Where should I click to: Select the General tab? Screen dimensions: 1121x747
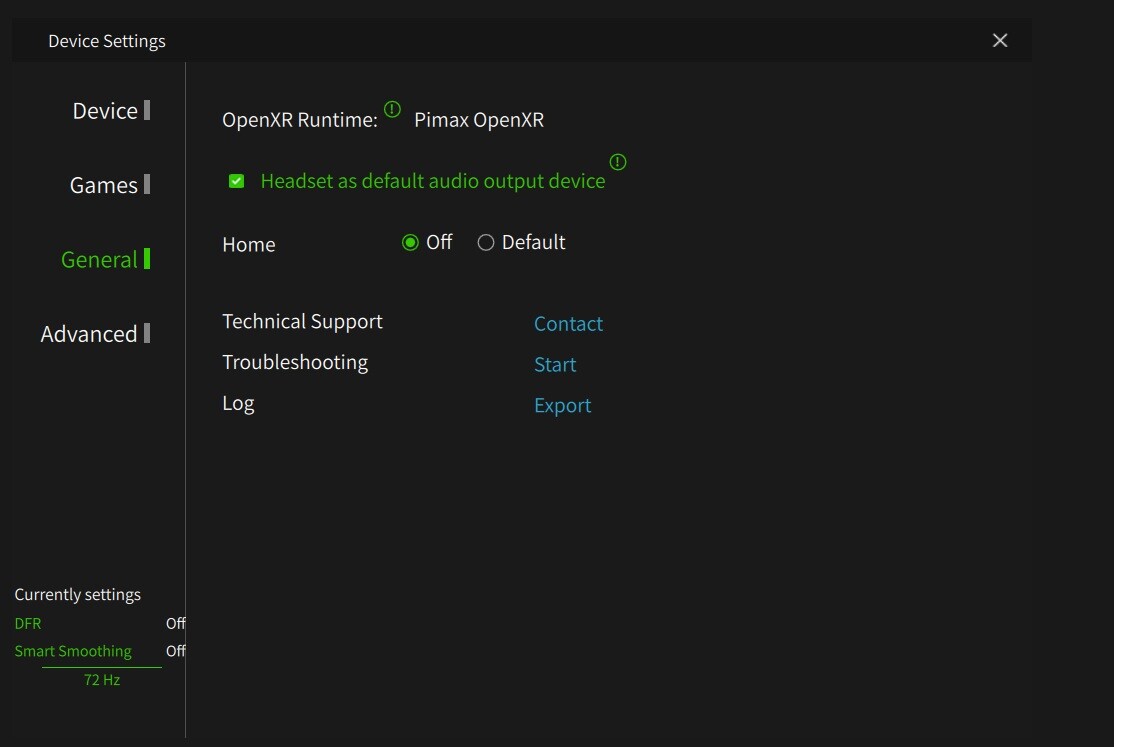click(99, 259)
